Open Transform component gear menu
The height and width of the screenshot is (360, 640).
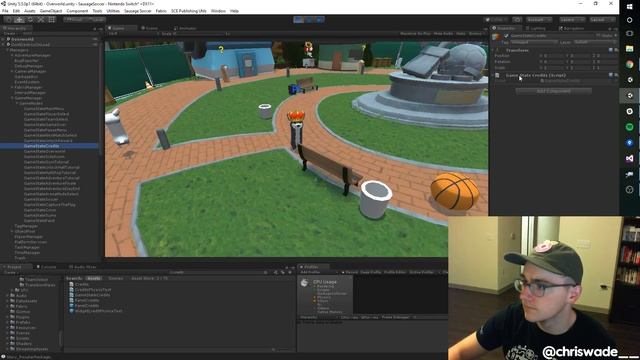click(616, 50)
